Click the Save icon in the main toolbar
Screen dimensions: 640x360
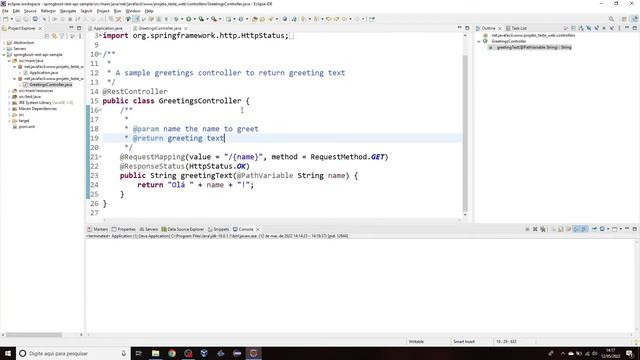[18, 19]
